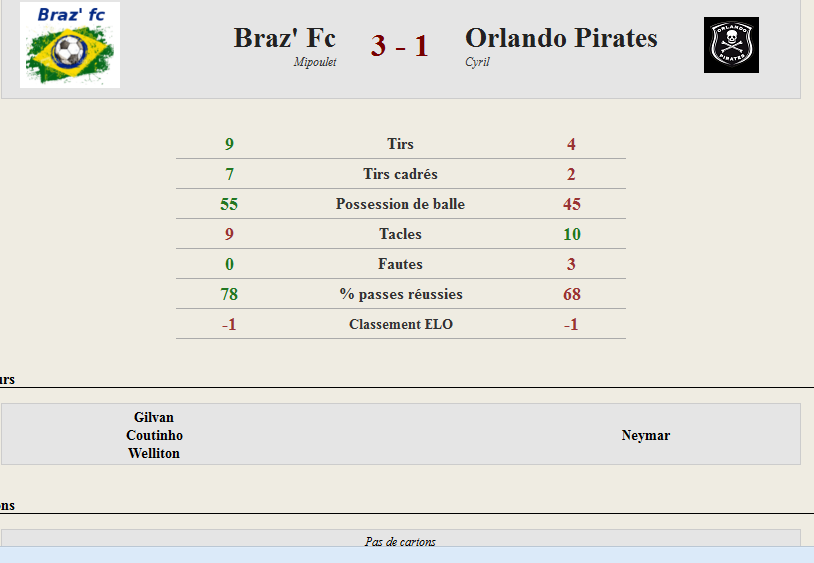Click the Possession de balle label
Screen dimensions: 814x563
(x=400, y=204)
